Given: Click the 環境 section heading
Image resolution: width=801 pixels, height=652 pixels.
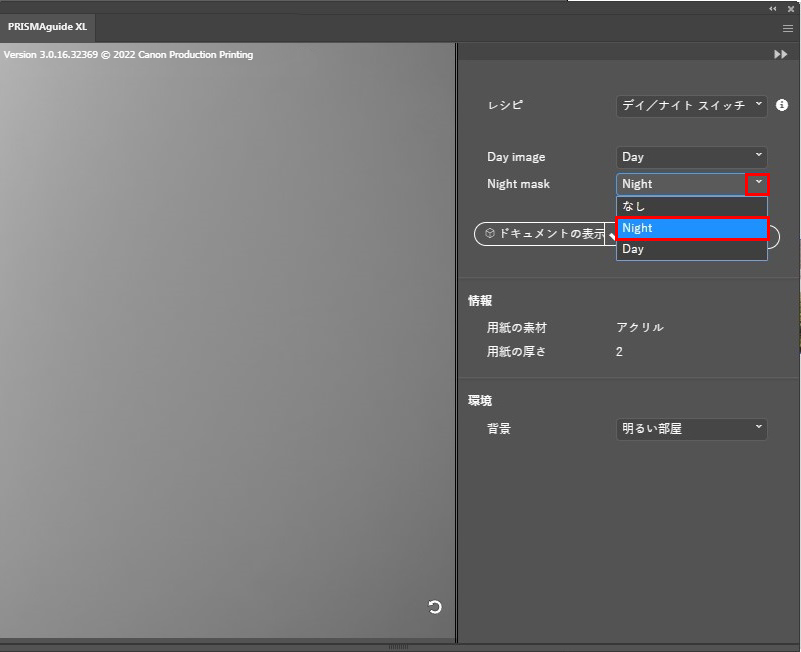Looking at the screenshot, I should pyautogui.click(x=480, y=401).
